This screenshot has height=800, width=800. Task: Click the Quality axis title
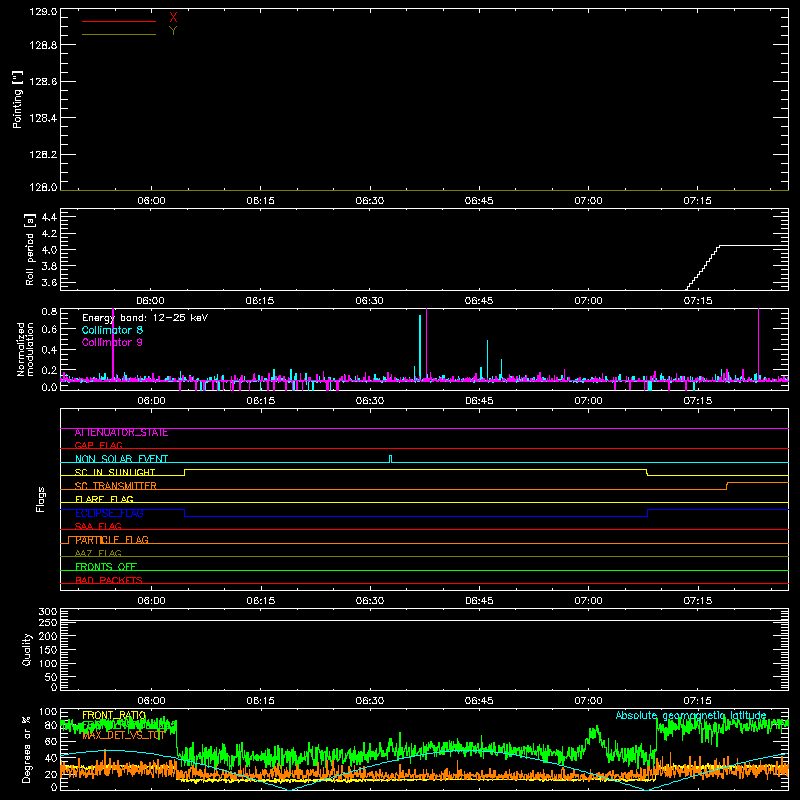[x=27, y=649]
